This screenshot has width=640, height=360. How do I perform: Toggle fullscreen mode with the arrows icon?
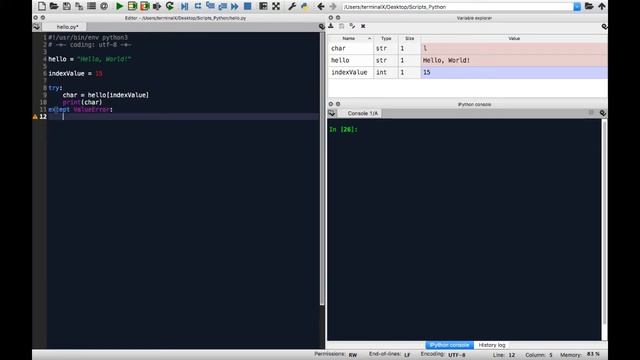(276, 6)
